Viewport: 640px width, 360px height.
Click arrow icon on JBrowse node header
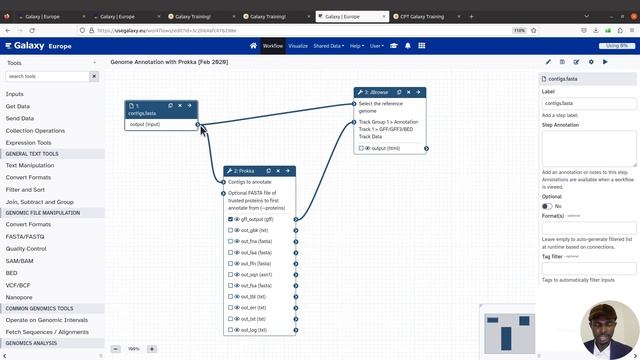coord(418,92)
